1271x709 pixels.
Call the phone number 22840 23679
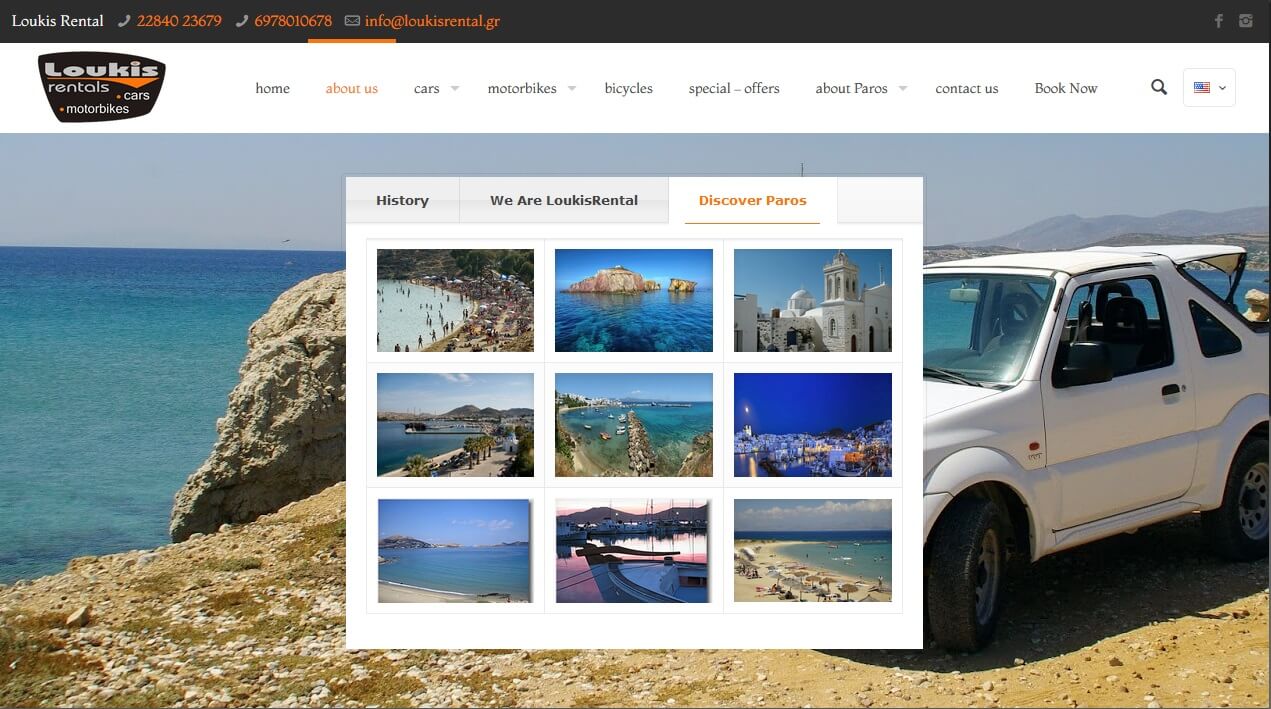coord(179,21)
